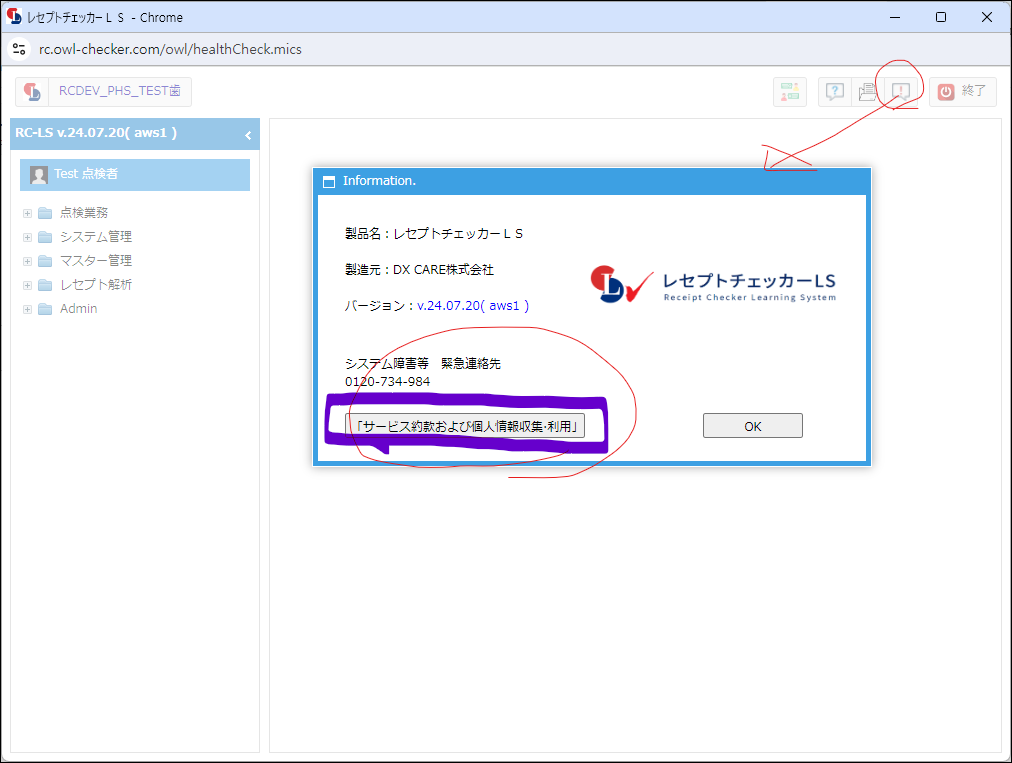1012x763 pixels.
Task: Click the Chrome window title bar app icon
Action: (14, 16)
